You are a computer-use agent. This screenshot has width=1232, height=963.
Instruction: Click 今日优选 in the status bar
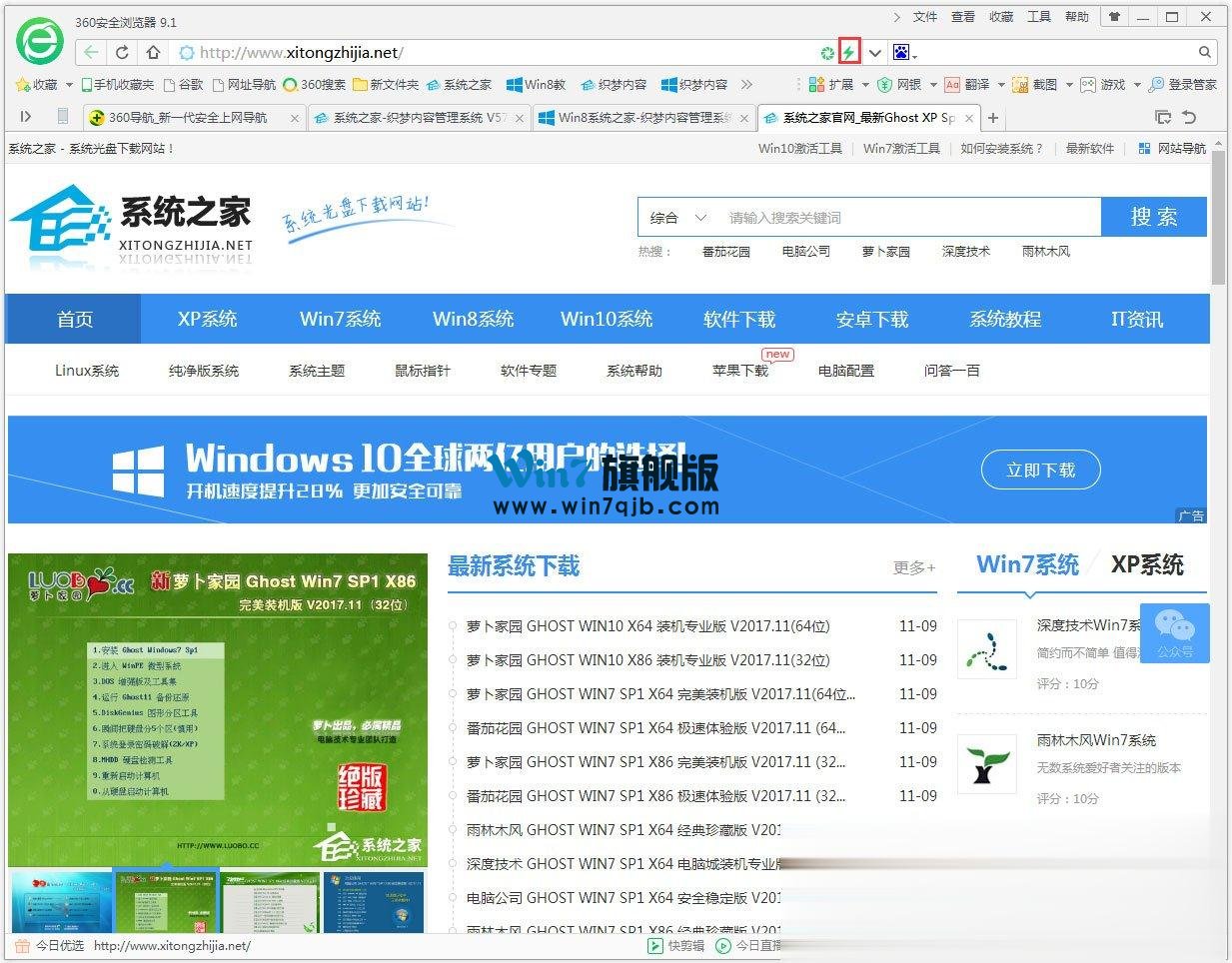(x=50, y=945)
